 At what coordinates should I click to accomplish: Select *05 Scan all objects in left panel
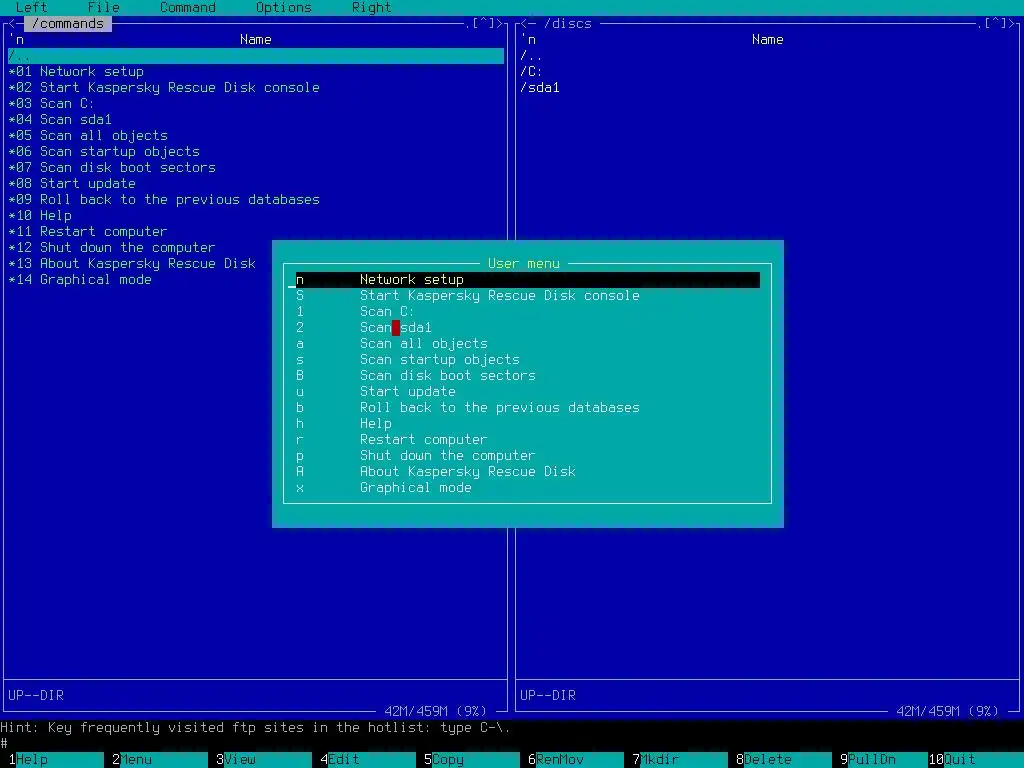click(x=256, y=136)
